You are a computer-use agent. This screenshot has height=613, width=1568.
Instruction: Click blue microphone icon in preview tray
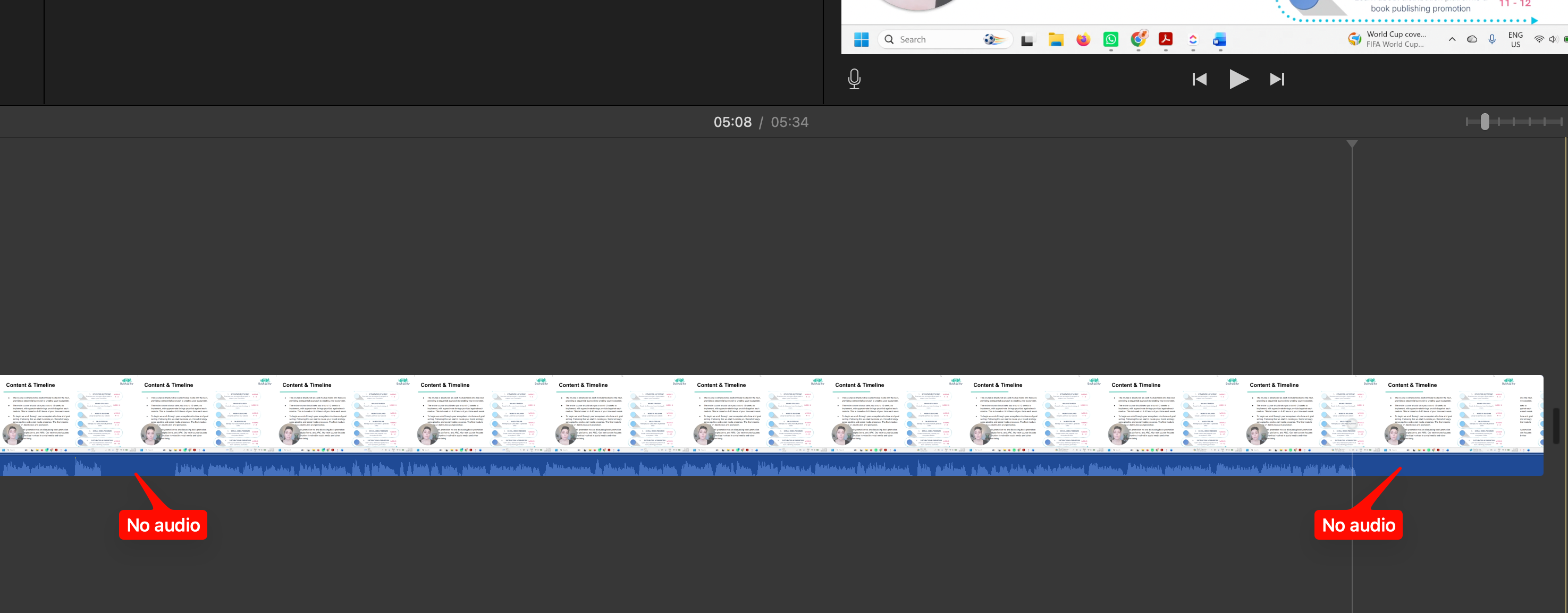click(x=1492, y=39)
